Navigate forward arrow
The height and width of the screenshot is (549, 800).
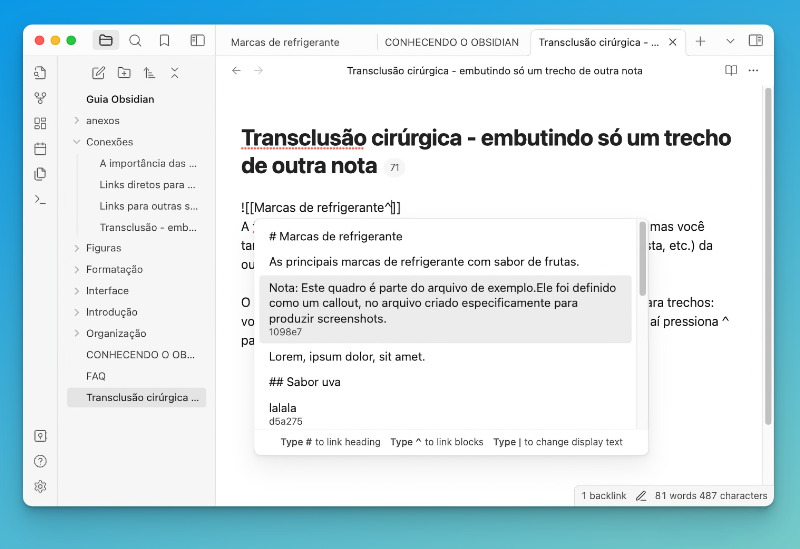(259, 70)
